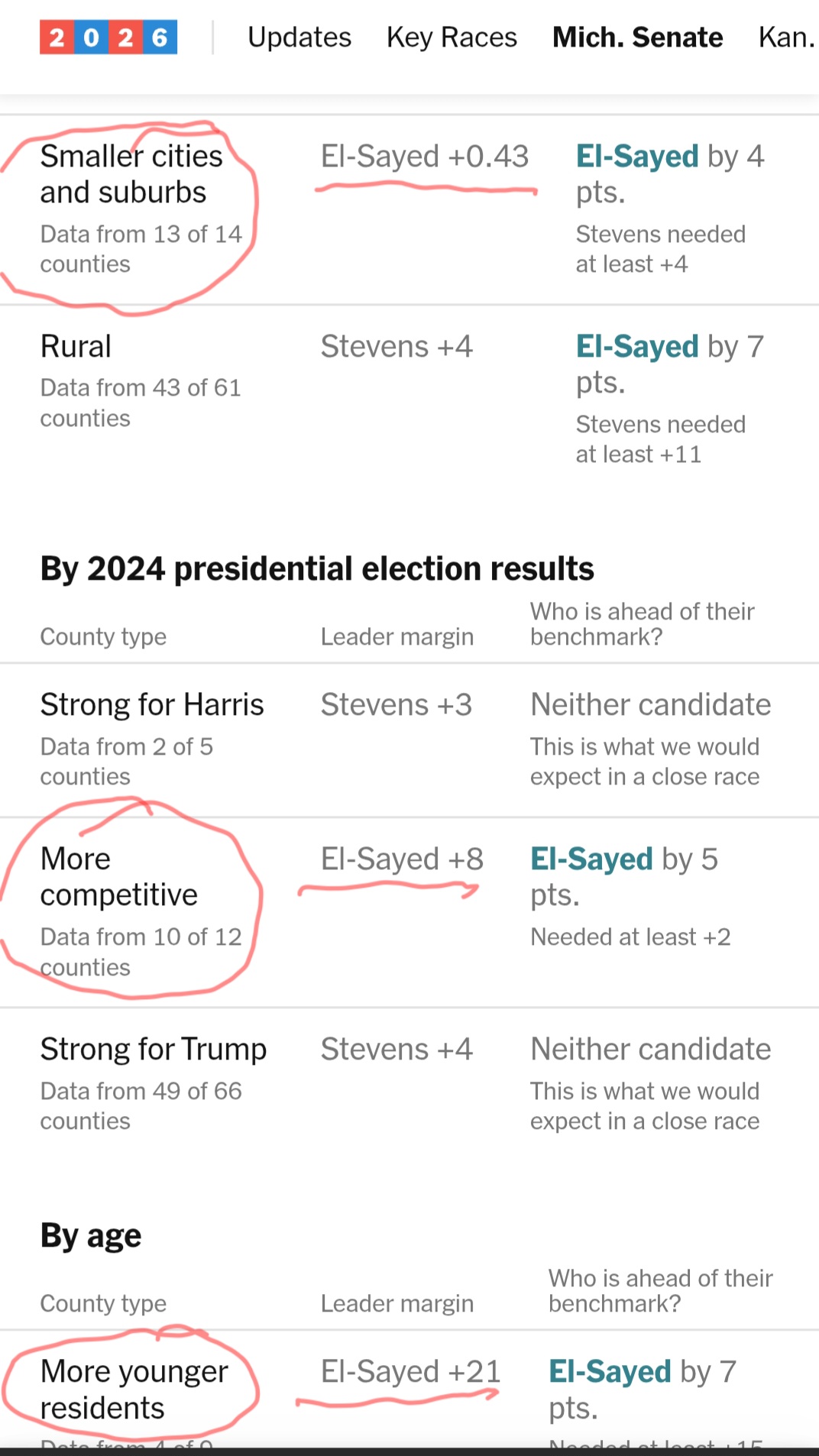The height and width of the screenshot is (1456, 819).
Task: Click By 2024 presidential election results heading
Action: coord(317,569)
